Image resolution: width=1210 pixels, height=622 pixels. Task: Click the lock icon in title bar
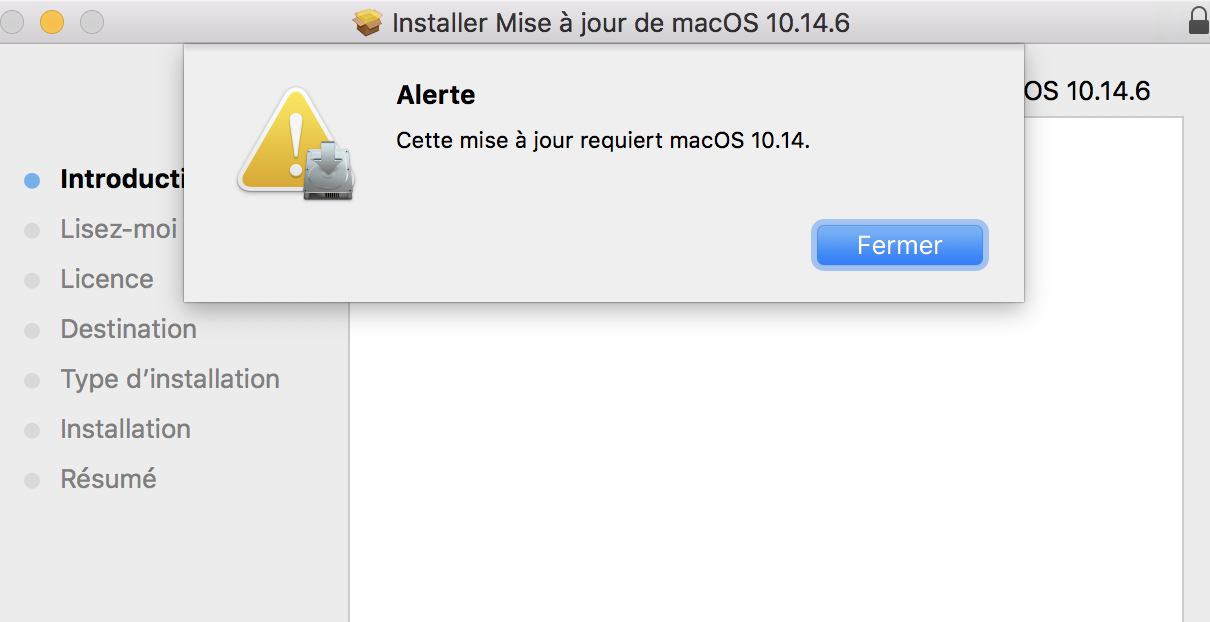(1198, 21)
